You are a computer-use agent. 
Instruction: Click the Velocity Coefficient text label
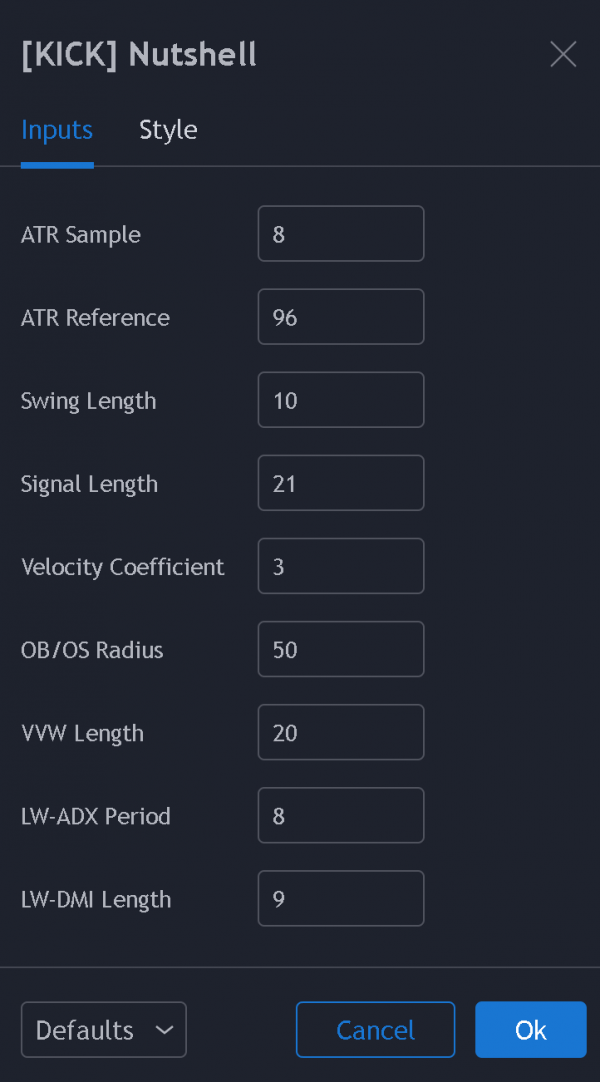tap(123, 567)
